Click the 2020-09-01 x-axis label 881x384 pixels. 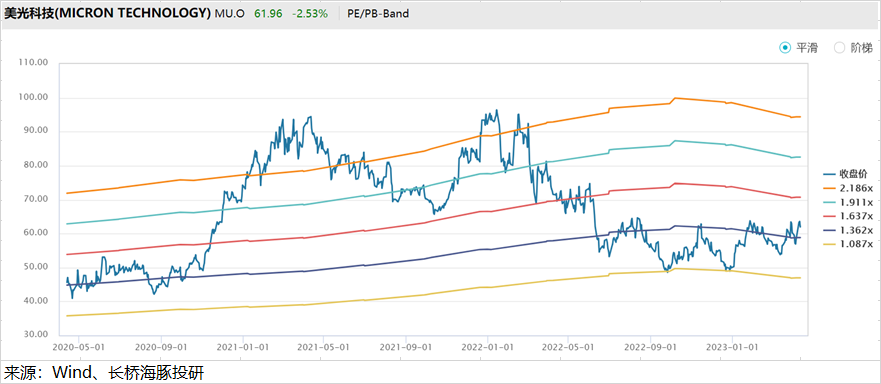[x=160, y=347]
